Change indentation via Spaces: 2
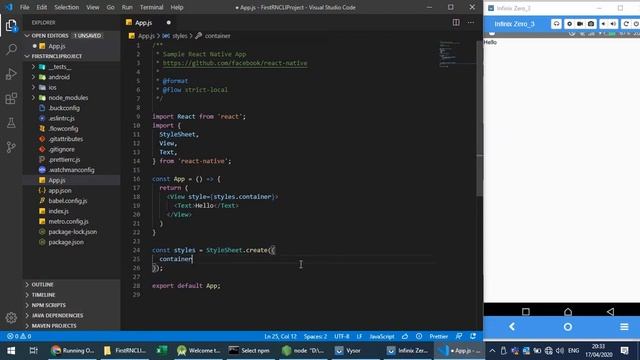This screenshot has height=360, width=640. [x=315, y=336]
